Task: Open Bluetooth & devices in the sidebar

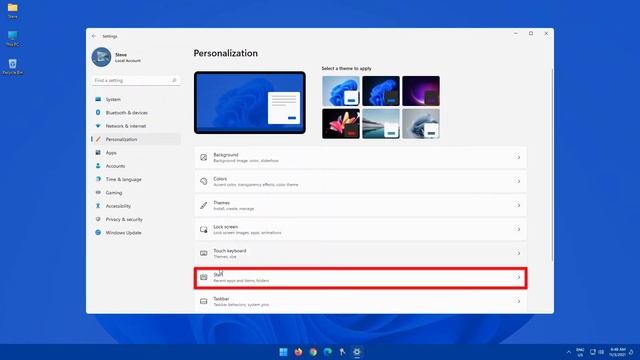Action: point(136,113)
